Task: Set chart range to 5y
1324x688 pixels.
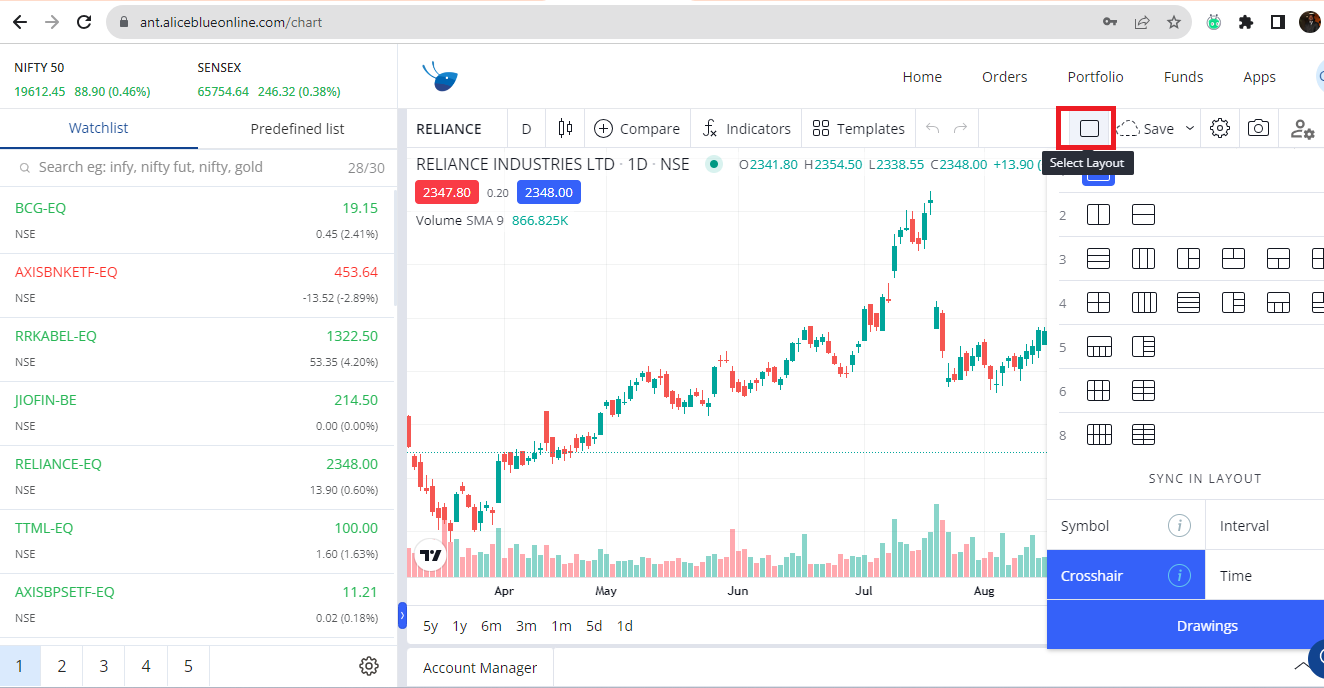Action: point(430,626)
